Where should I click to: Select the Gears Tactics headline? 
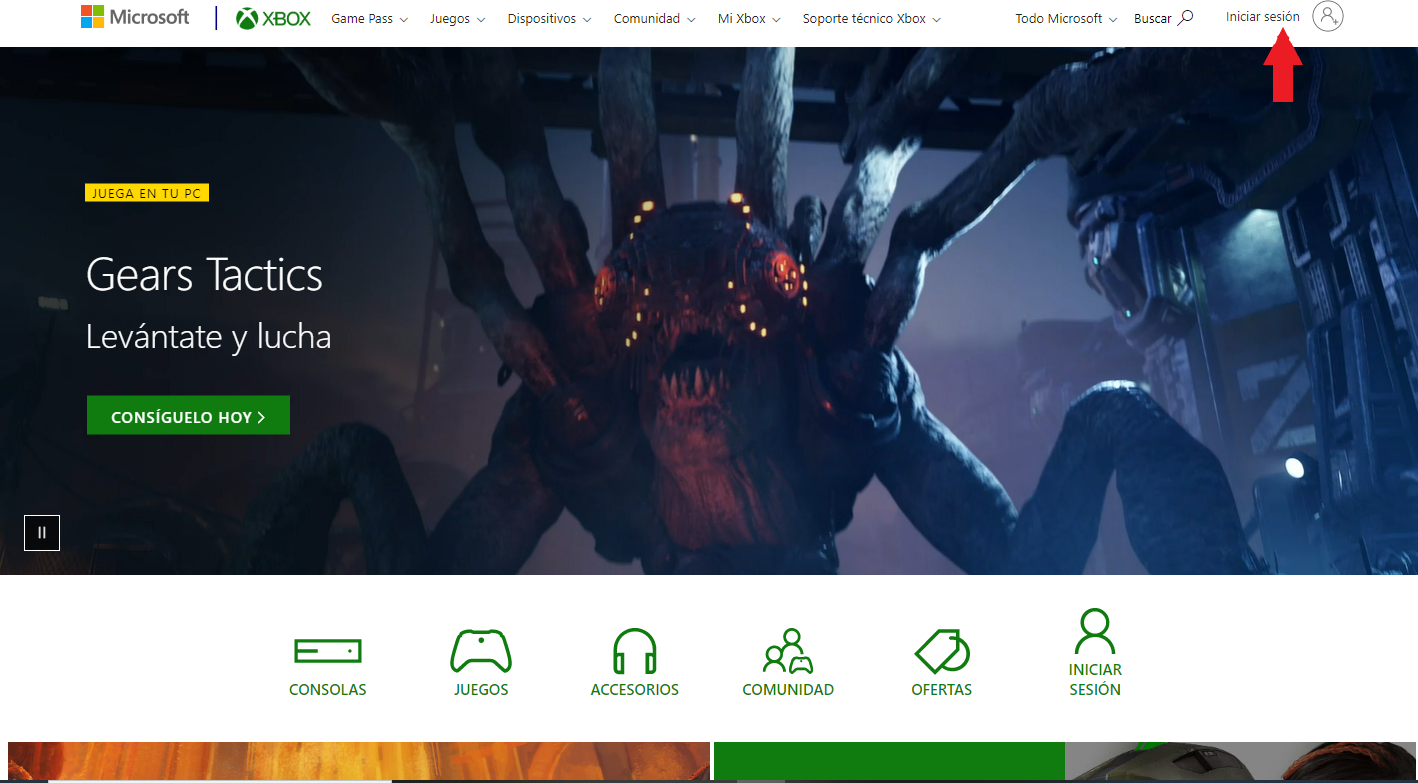tap(205, 275)
